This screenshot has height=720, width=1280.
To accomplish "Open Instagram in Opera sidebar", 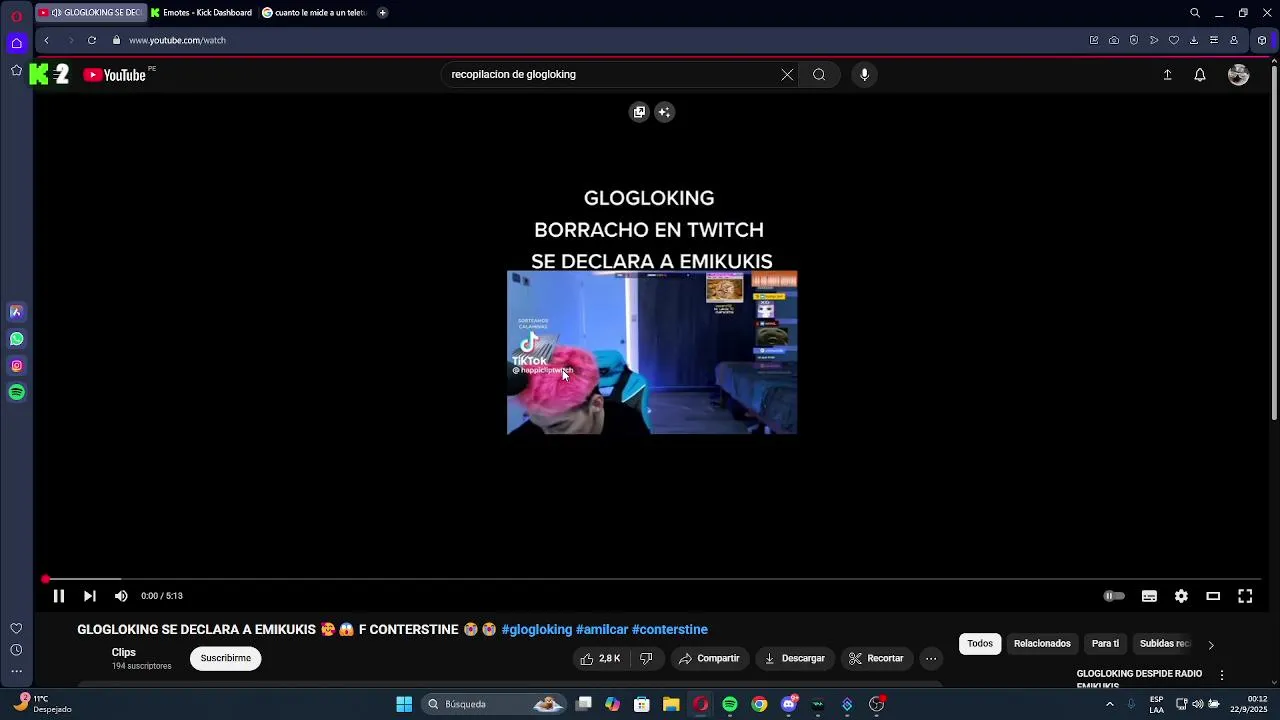I will (16, 366).
